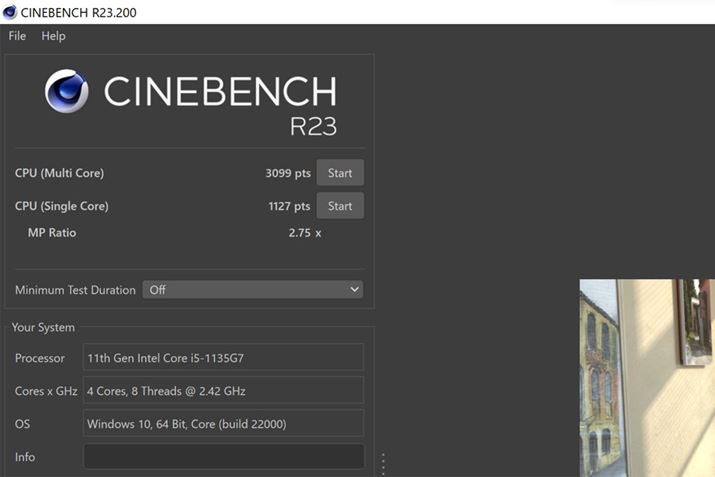Click the OS field showing Windows 10

point(223,424)
